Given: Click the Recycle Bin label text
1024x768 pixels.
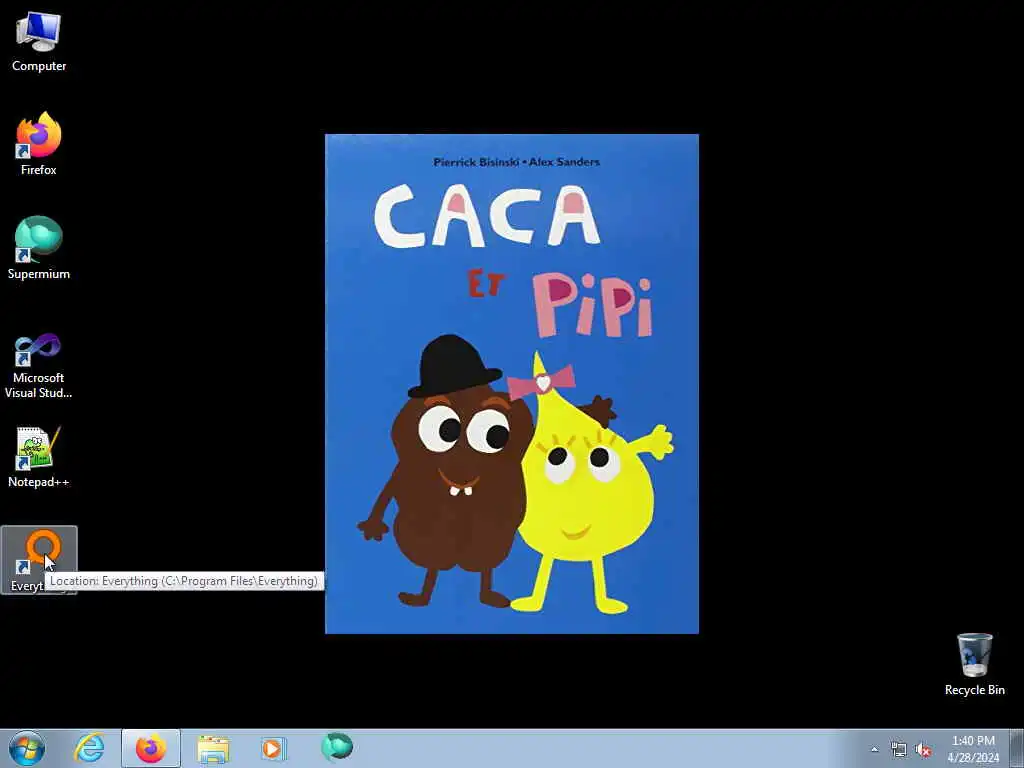Looking at the screenshot, I should coord(974,690).
